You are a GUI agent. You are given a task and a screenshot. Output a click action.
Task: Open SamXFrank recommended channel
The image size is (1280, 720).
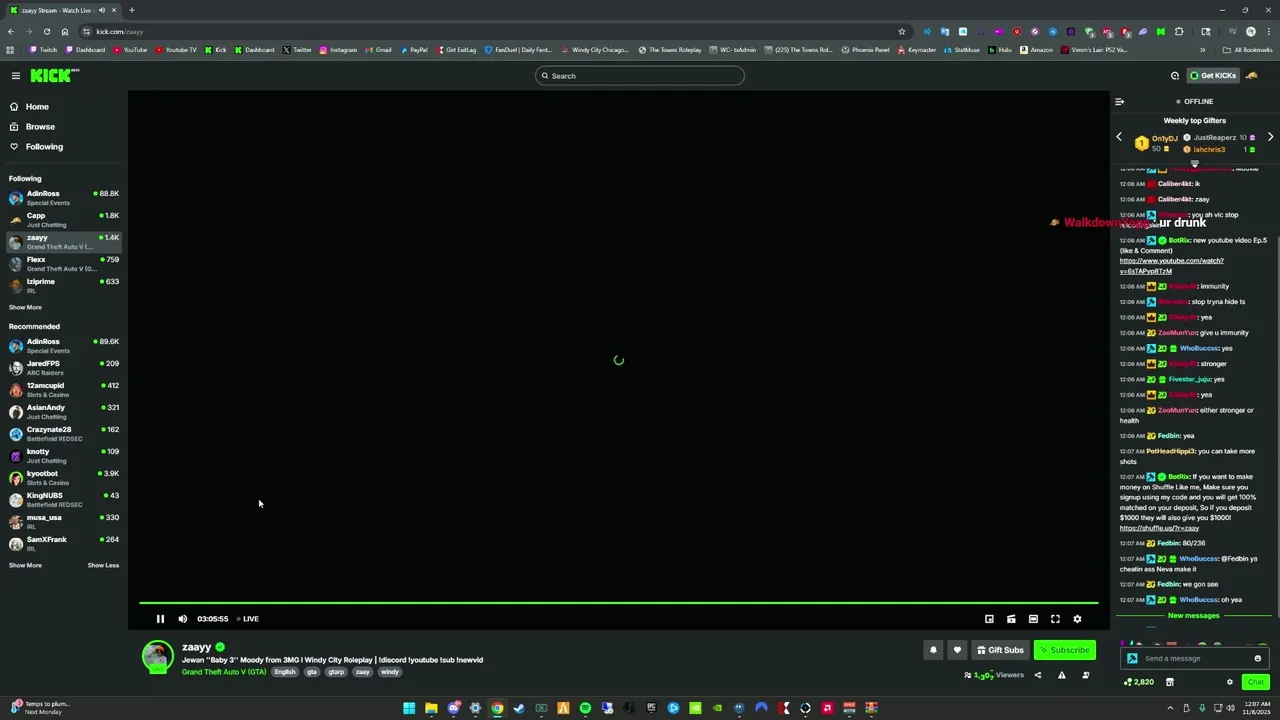click(x=64, y=544)
